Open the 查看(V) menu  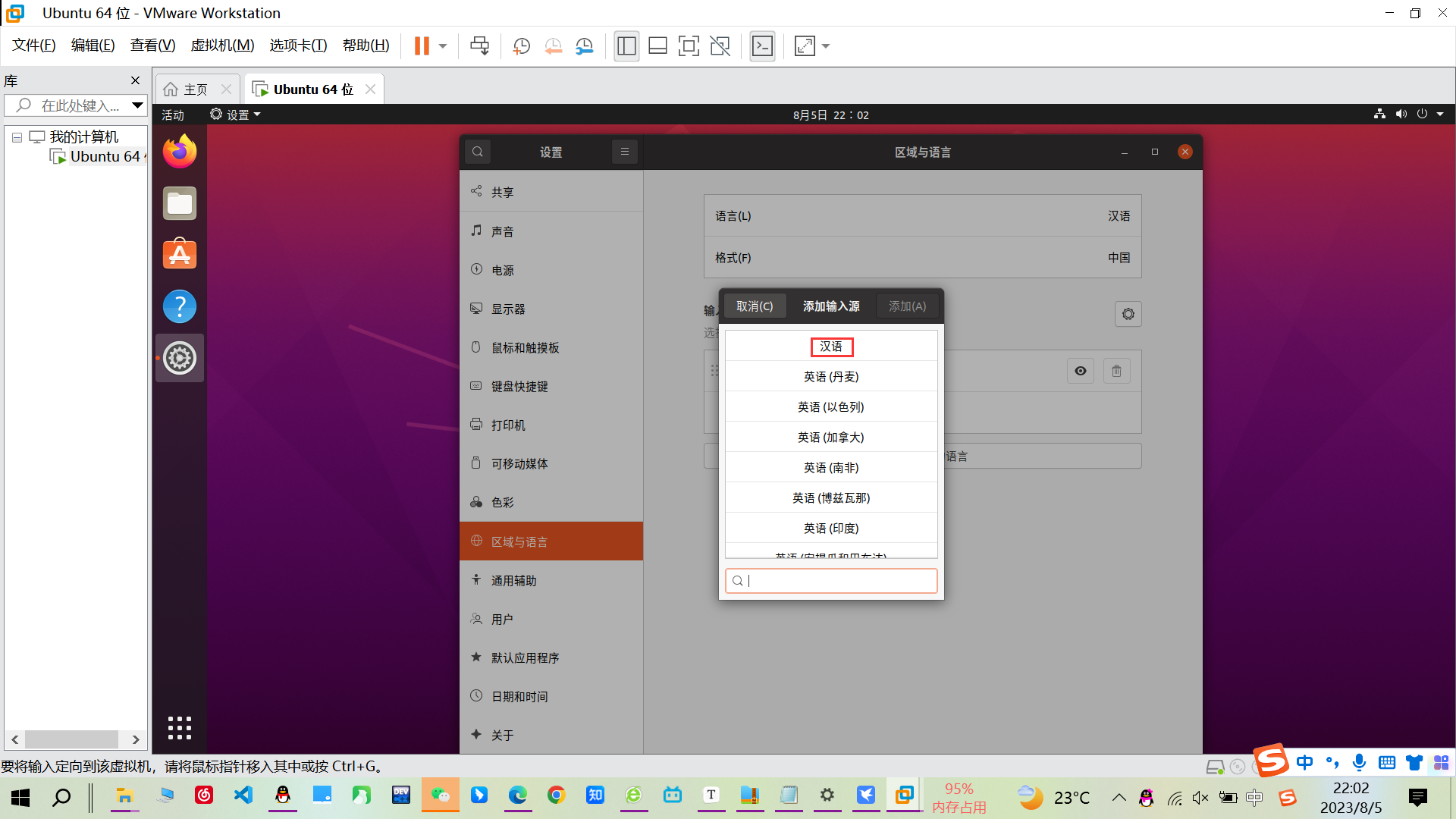coord(152,45)
